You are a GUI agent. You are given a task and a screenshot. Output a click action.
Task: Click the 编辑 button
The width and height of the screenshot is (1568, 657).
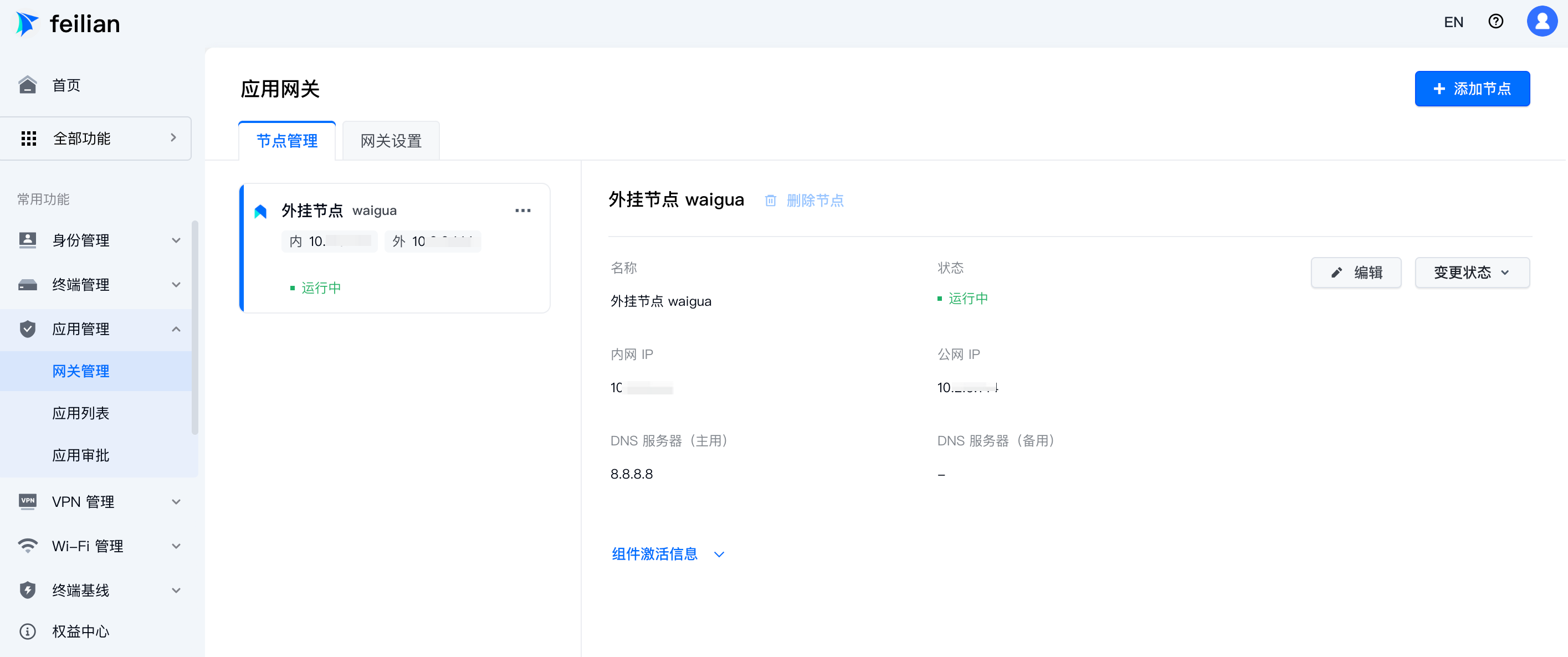pyautogui.click(x=1356, y=273)
